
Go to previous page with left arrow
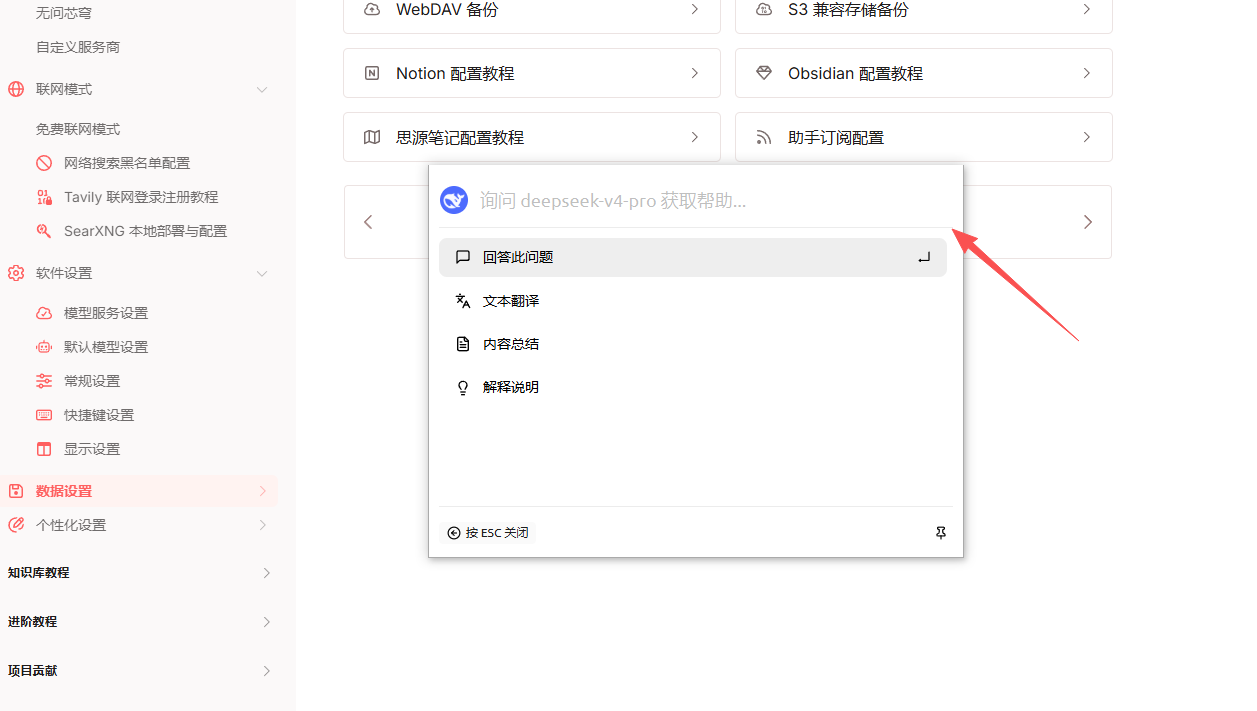click(x=368, y=222)
